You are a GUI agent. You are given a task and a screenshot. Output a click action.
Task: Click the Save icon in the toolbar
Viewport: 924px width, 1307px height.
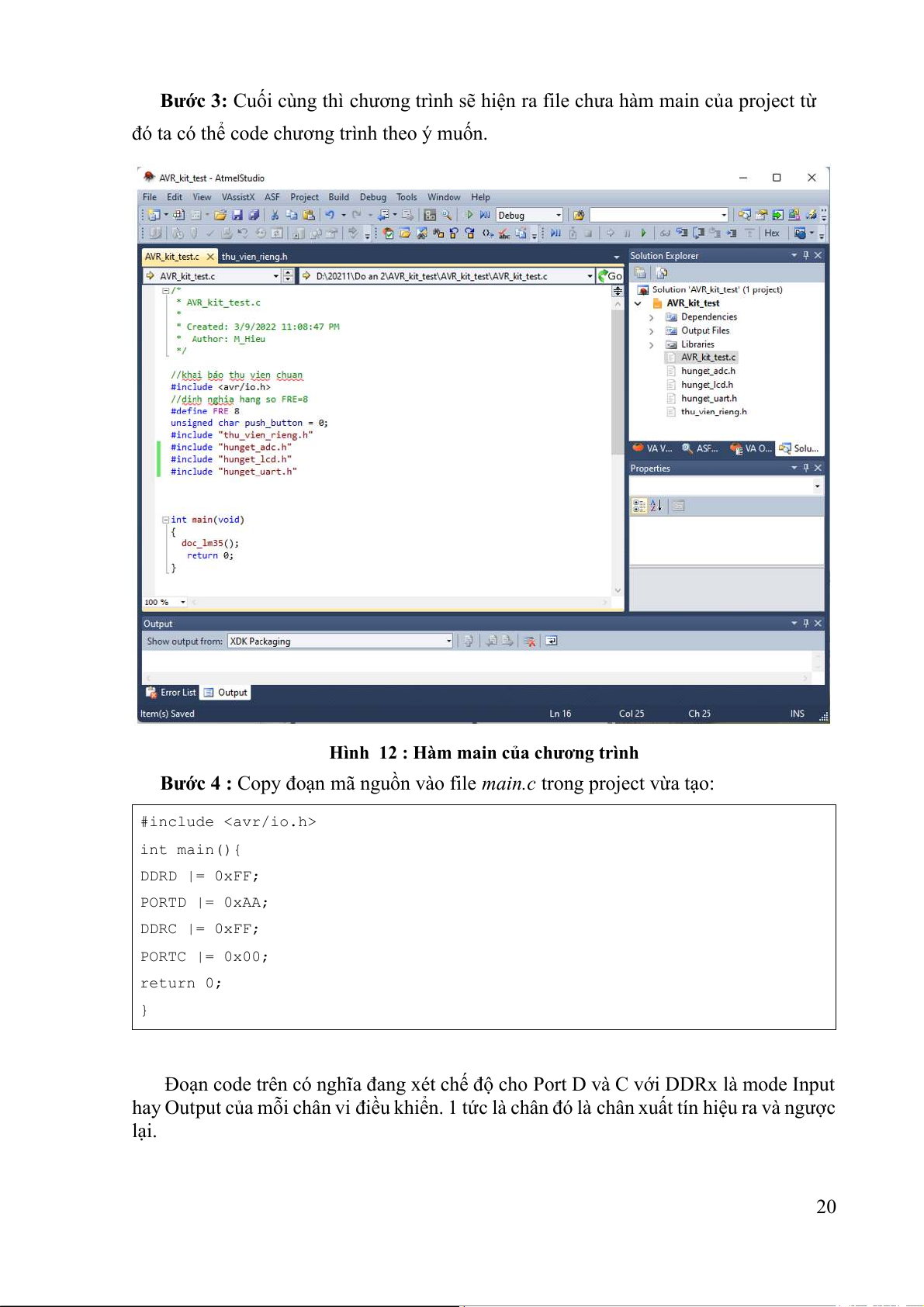click(237, 215)
